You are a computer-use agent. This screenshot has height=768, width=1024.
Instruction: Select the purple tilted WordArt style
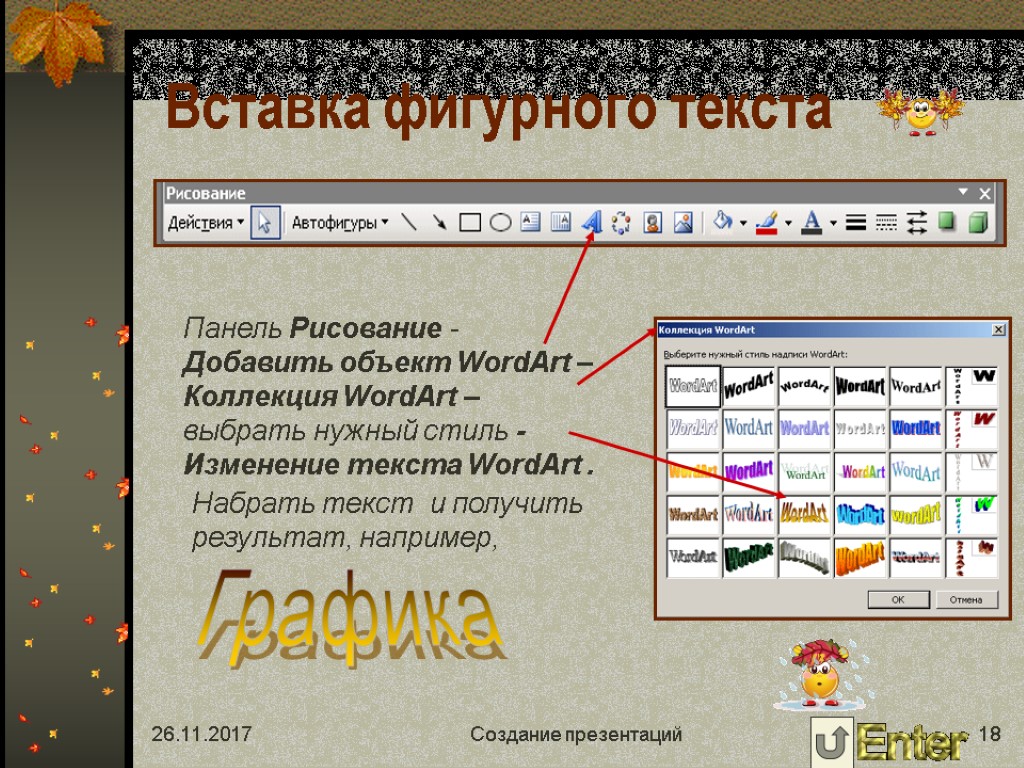[x=748, y=471]
